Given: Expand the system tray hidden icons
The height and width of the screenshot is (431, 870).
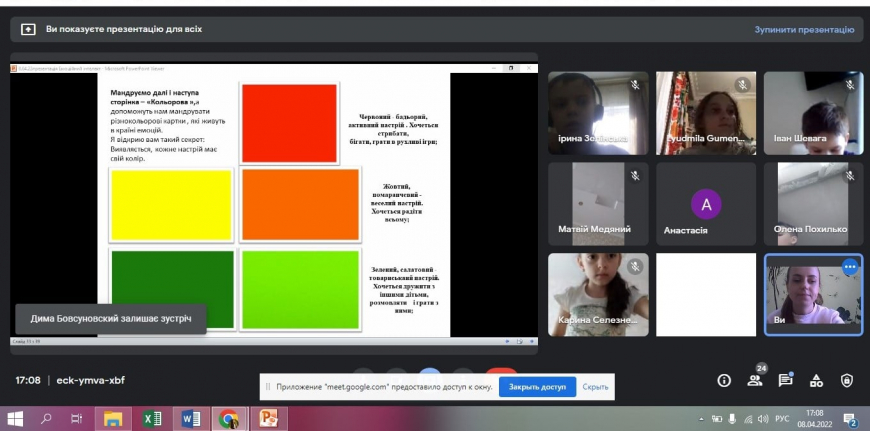Looking at the screenshot, I should tap(702, 419).
